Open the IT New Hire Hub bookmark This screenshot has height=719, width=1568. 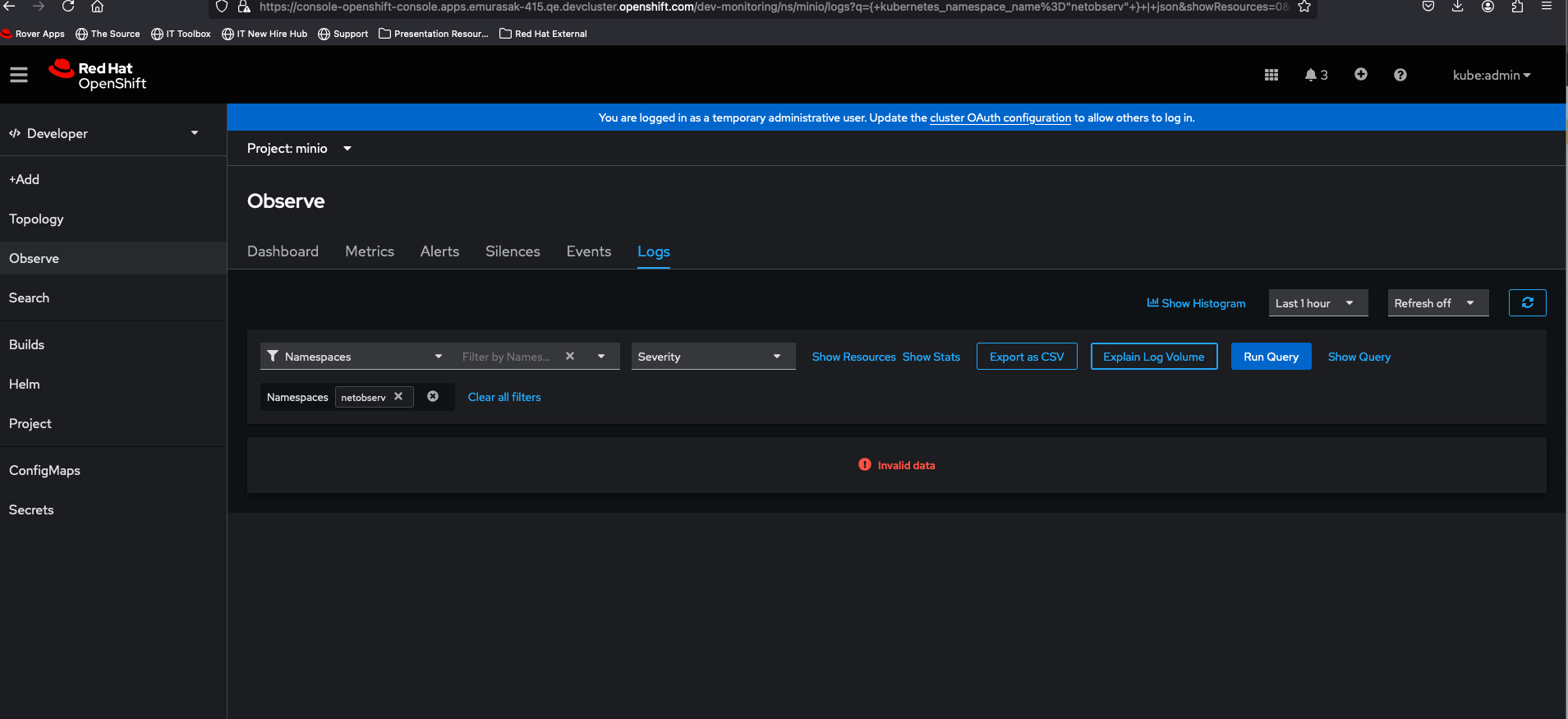(264, 34)
